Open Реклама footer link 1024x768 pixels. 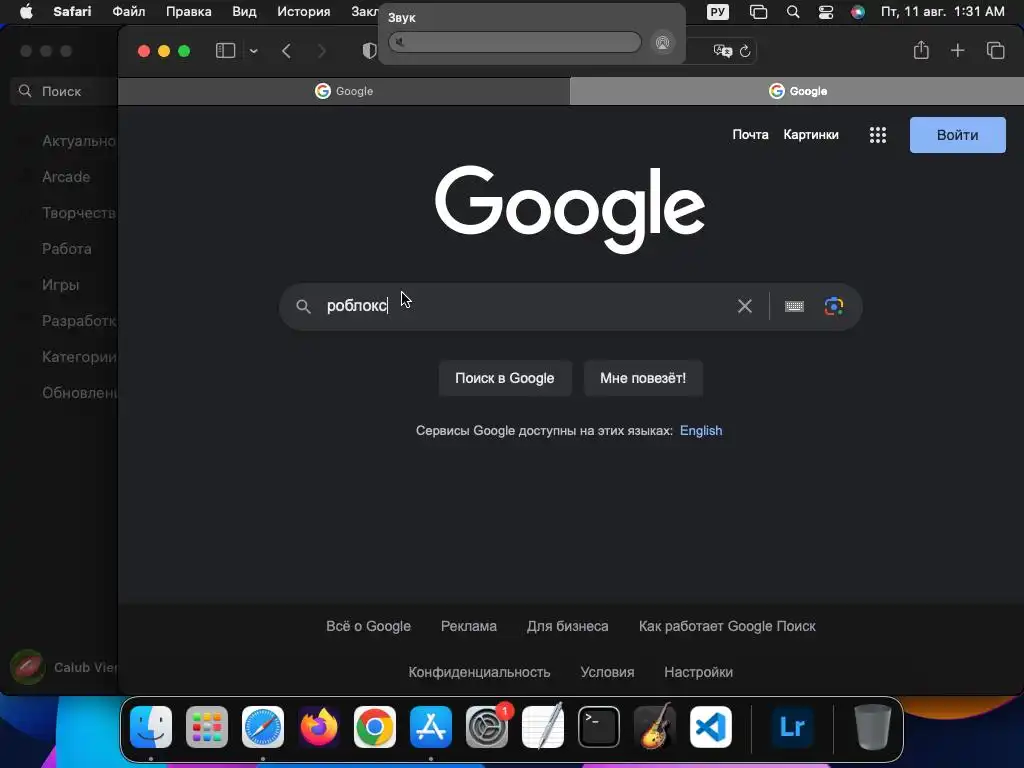click(469, 626)
